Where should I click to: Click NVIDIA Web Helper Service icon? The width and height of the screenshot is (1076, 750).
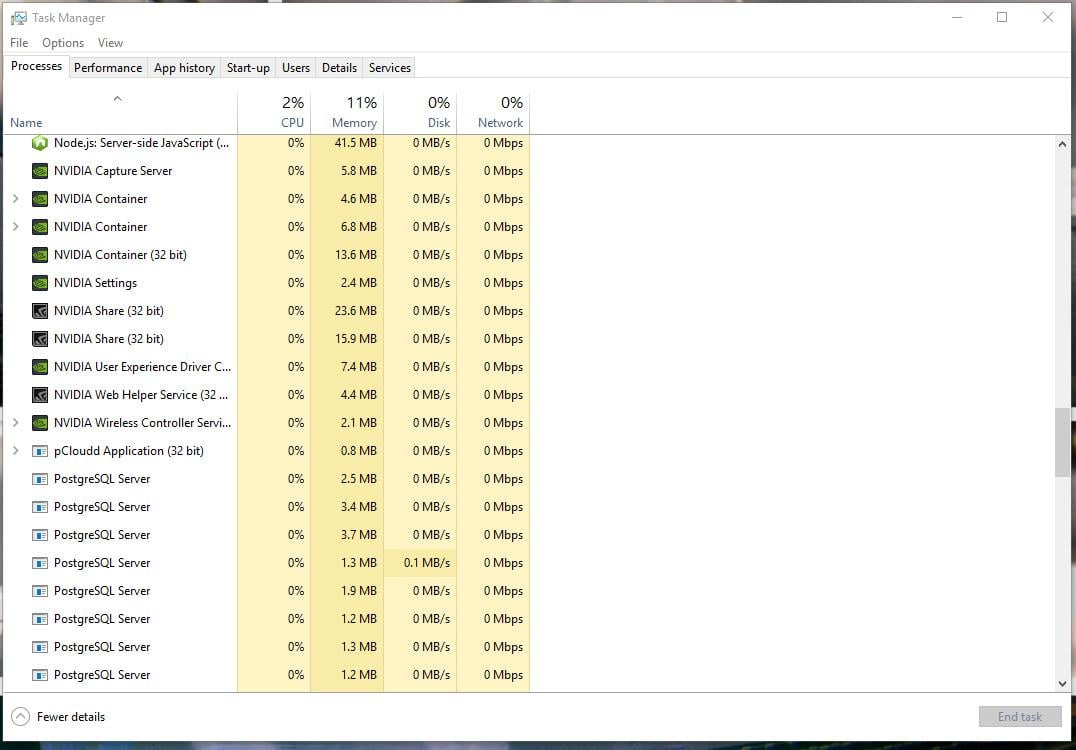coord(40,395)
